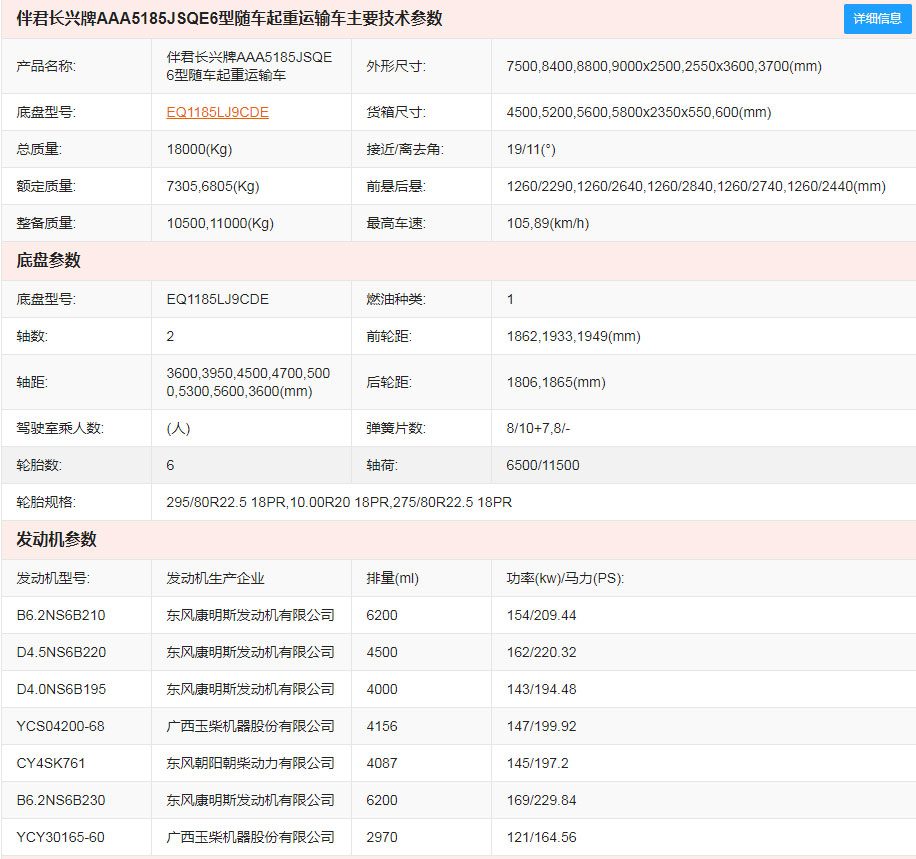Select engine model B6.2NS6B230
Viewport: 916px width, 859px height.
click(61, 800)
